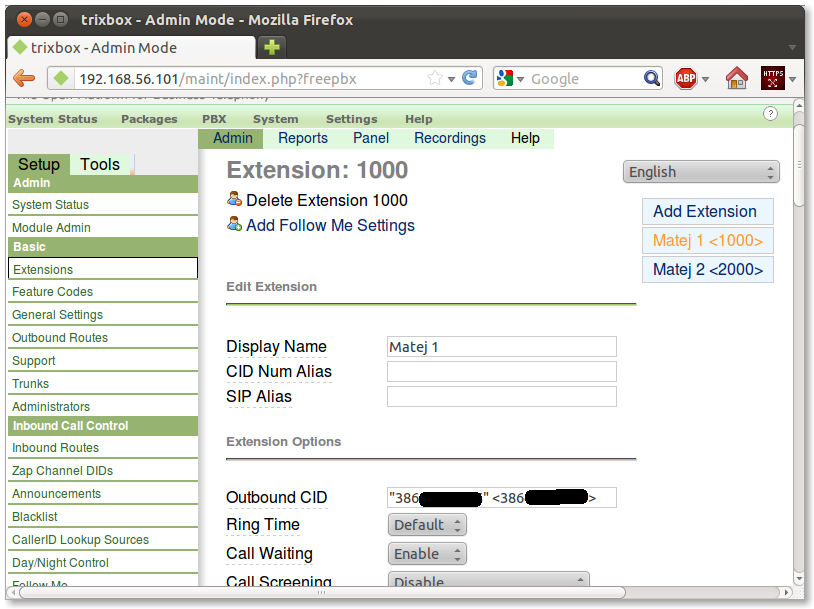This screenshot has width=814, height=609.
Task: Click the browser back arrow button
Action: click(24, 78)
